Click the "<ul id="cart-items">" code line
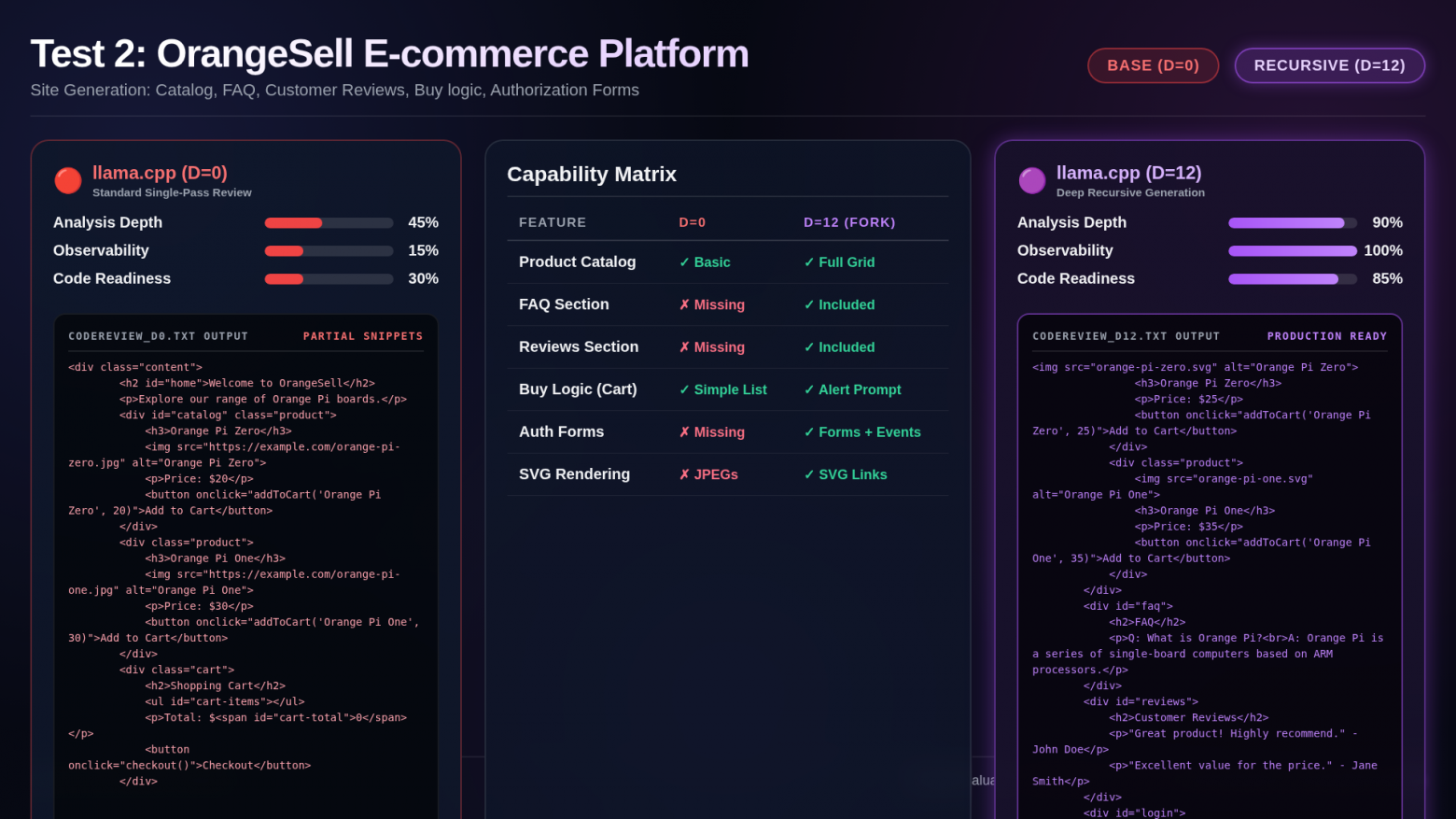The width and height of the screenshot is (1456, 819). click(225, 702)
